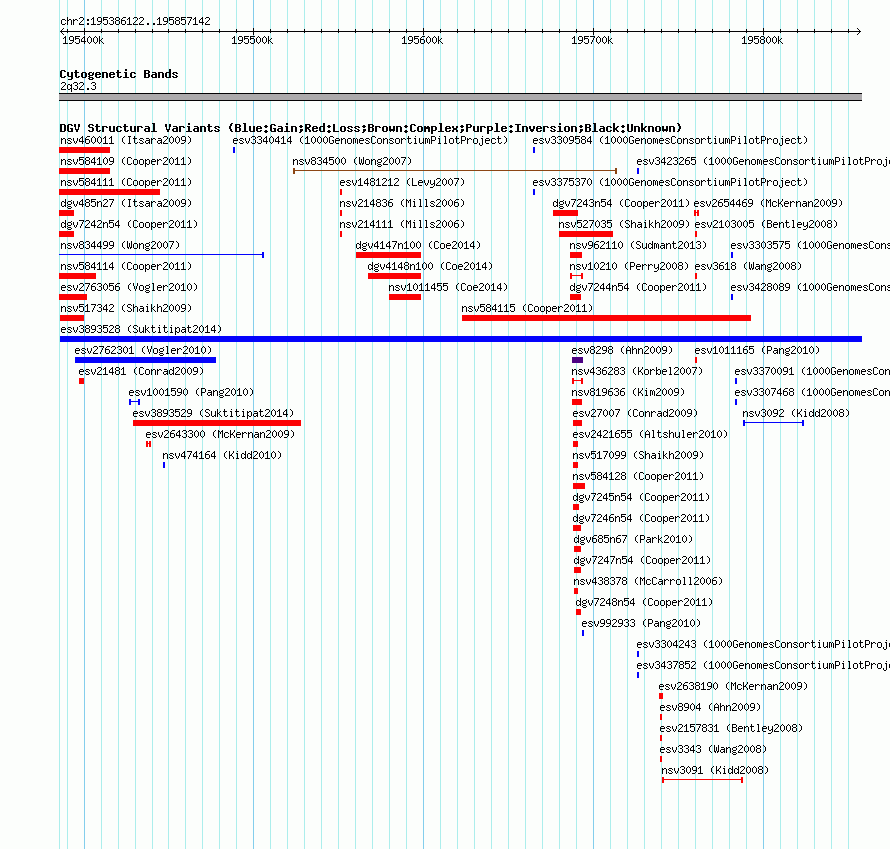Select the thin blue nsv834499 span line
The image size is (890, 849).
162,255
